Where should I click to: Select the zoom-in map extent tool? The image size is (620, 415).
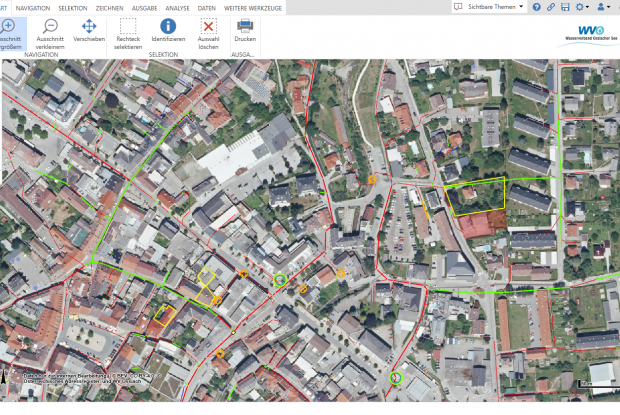pyautogui.click(x=8, y=31)
